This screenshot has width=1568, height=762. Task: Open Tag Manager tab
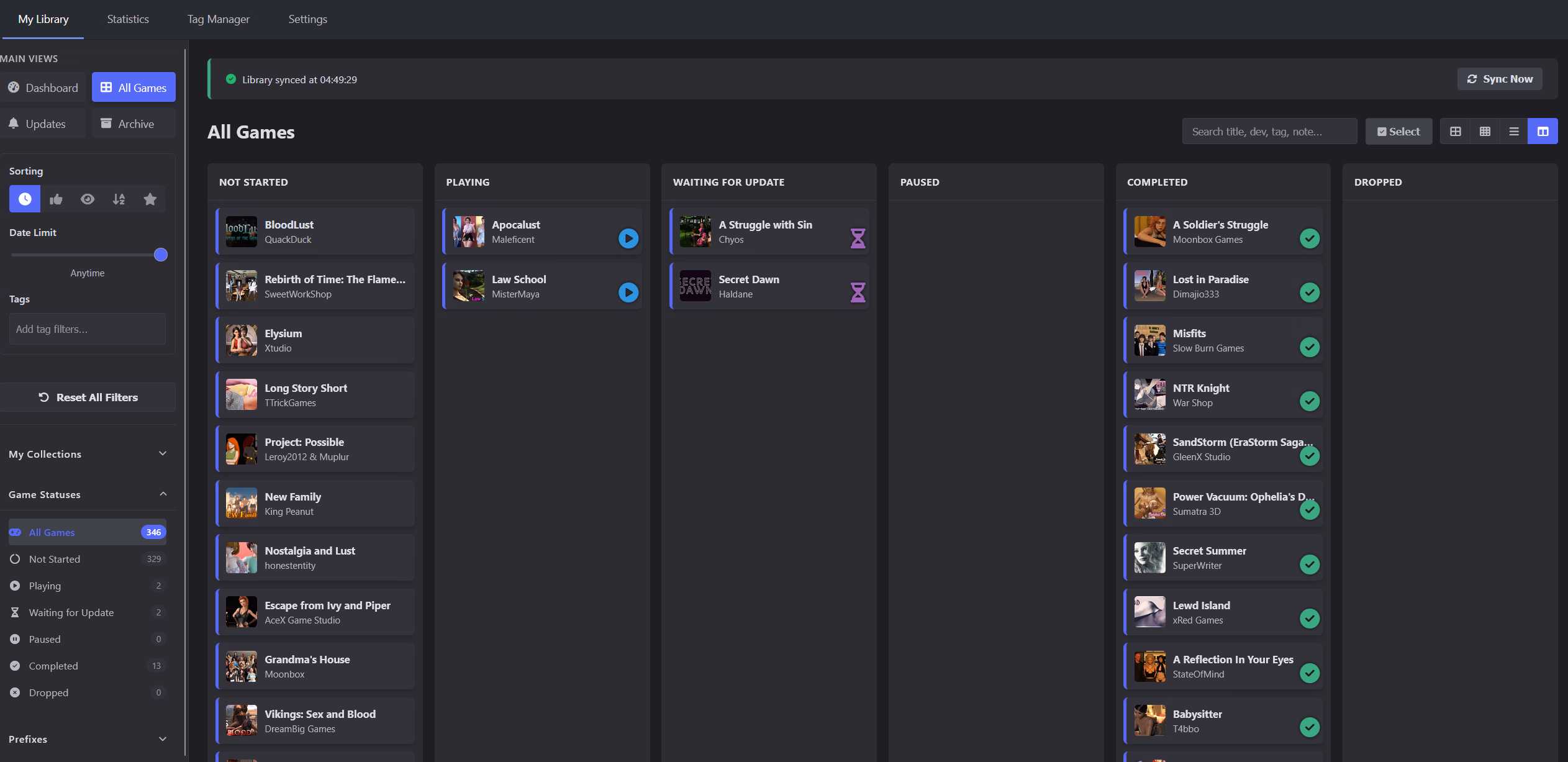[219, 19]
